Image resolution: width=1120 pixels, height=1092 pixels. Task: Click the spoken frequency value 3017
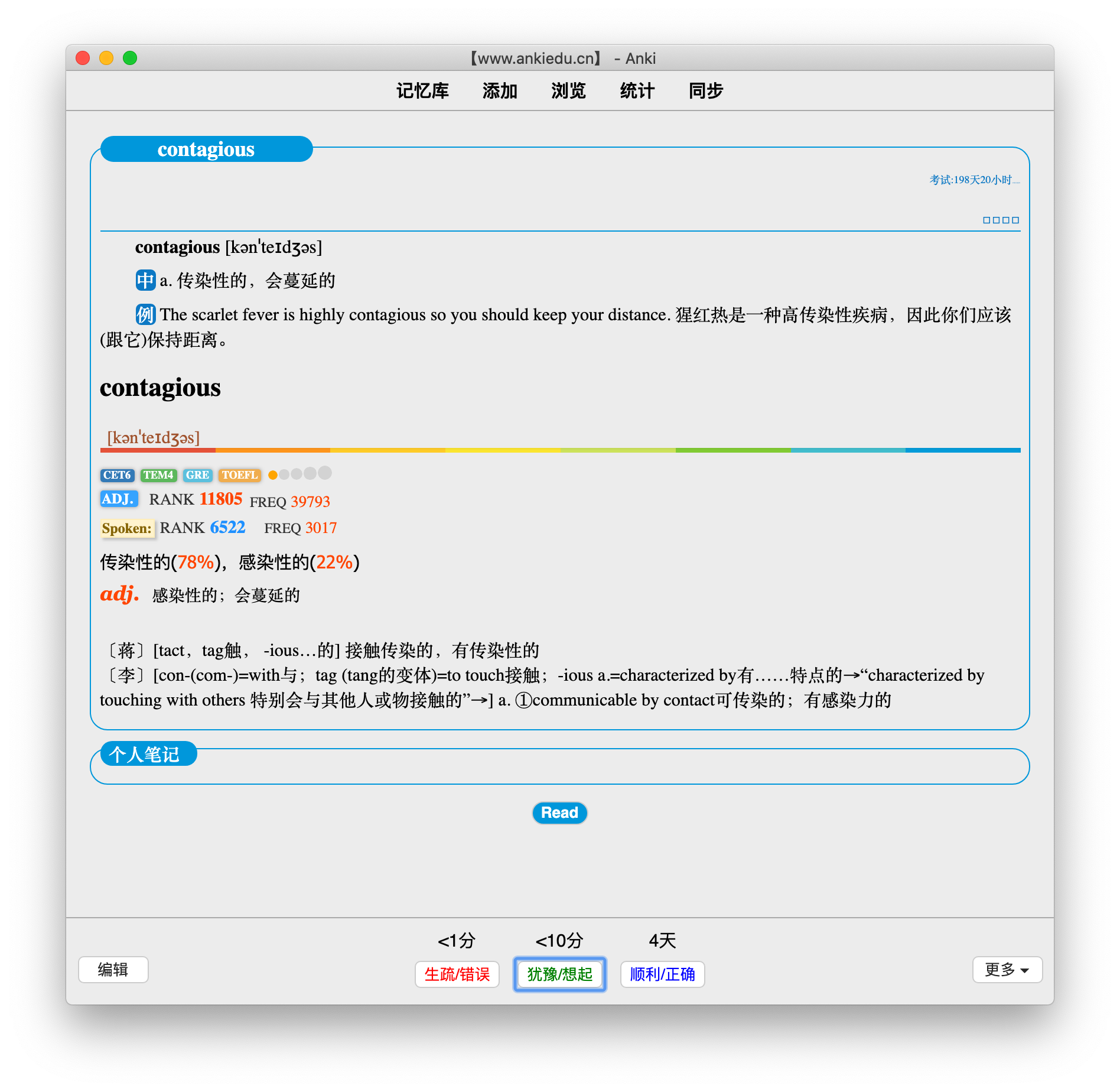(321, 528)
